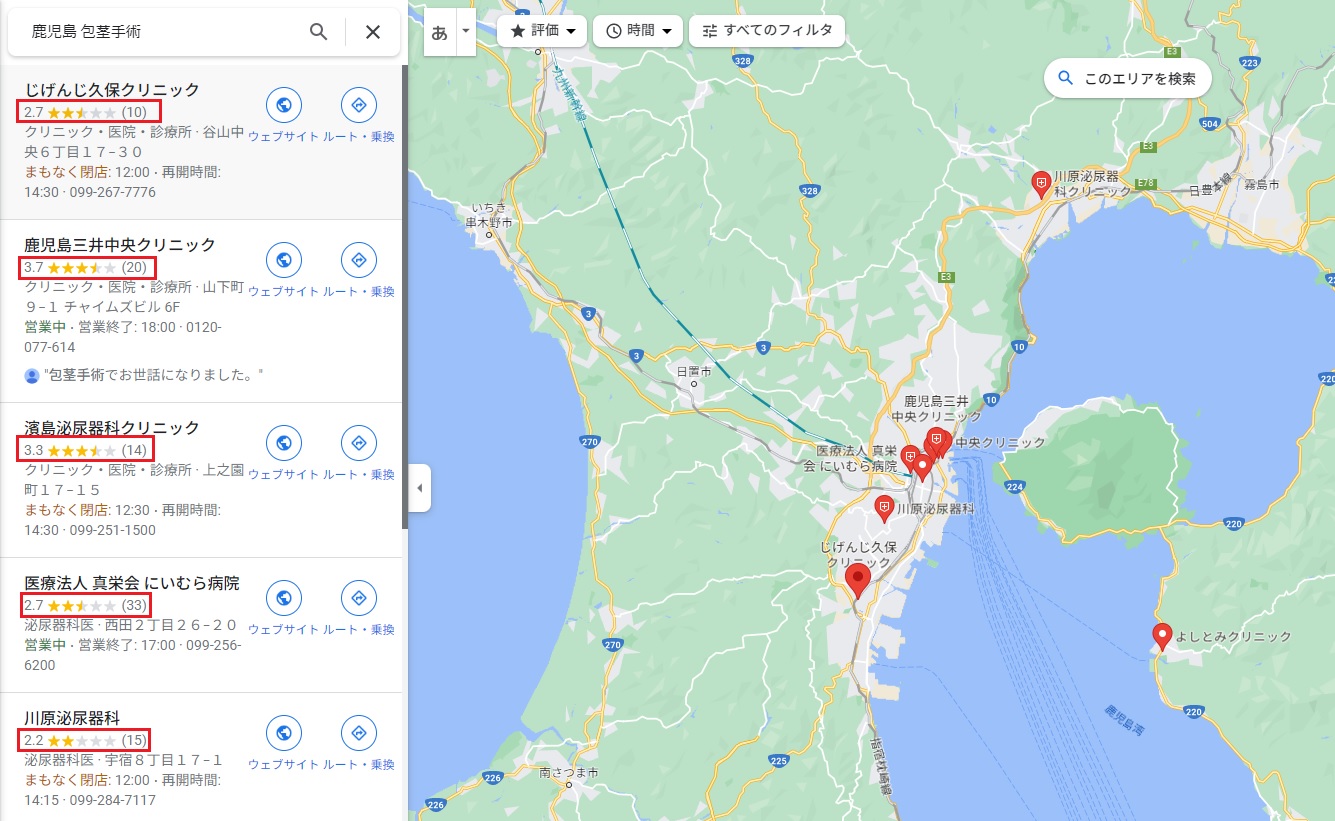Click the いちき串木野市 map label

click(x=491, y=215)
